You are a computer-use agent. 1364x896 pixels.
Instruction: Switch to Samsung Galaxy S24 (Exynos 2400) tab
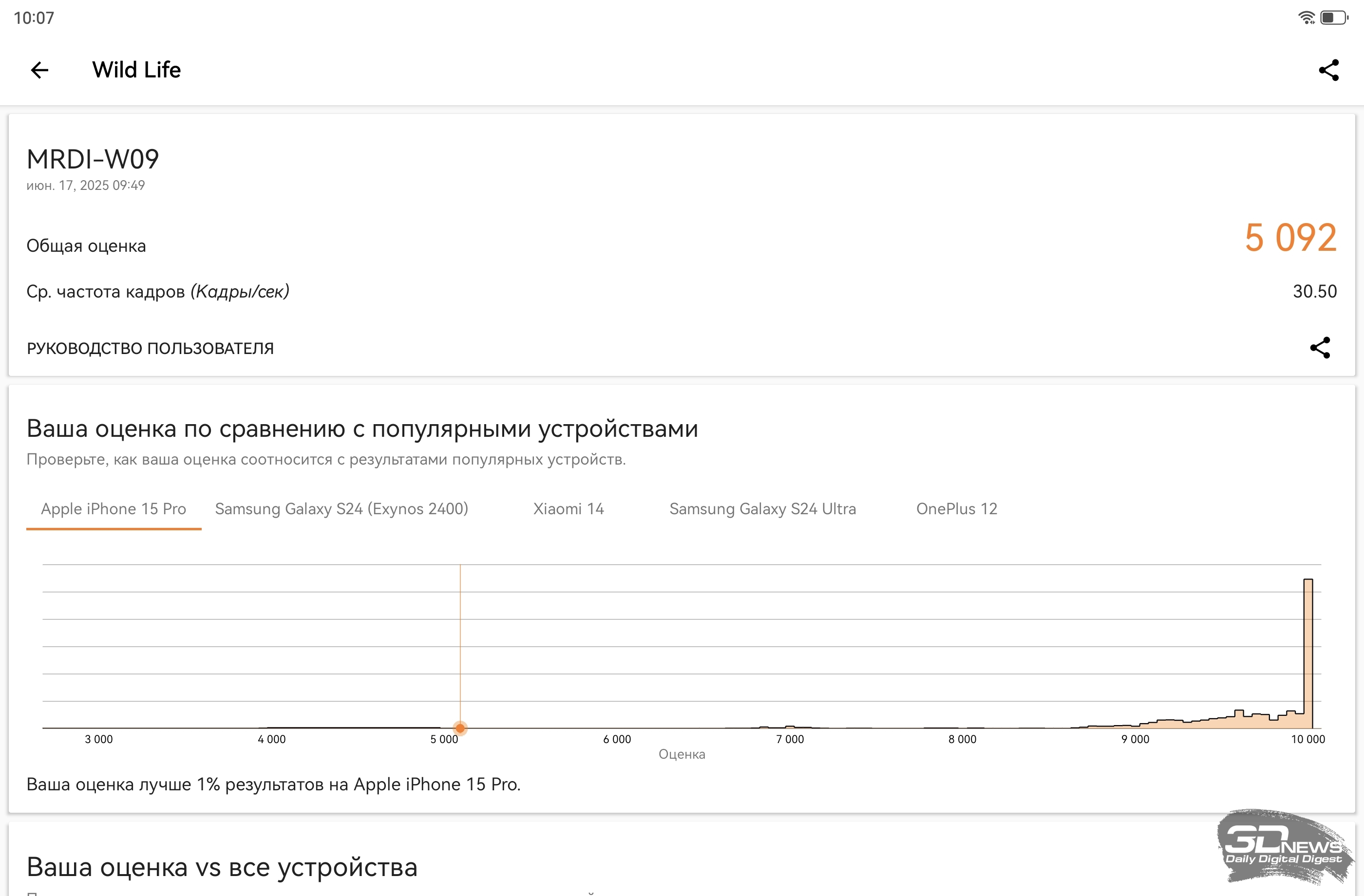coord(341,509)
